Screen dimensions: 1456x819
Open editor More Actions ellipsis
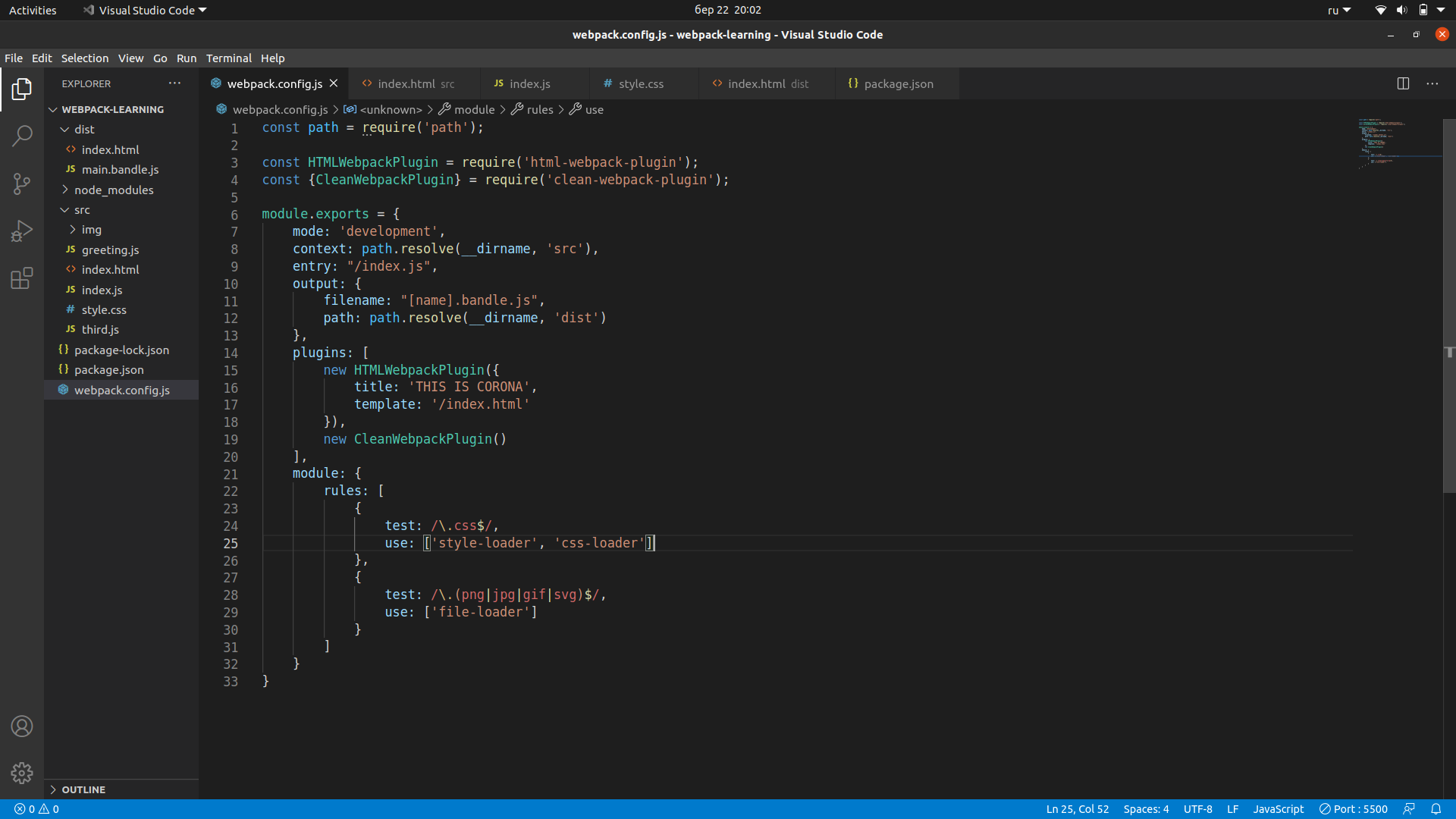pyautogui.click(x=1432, y=83)
